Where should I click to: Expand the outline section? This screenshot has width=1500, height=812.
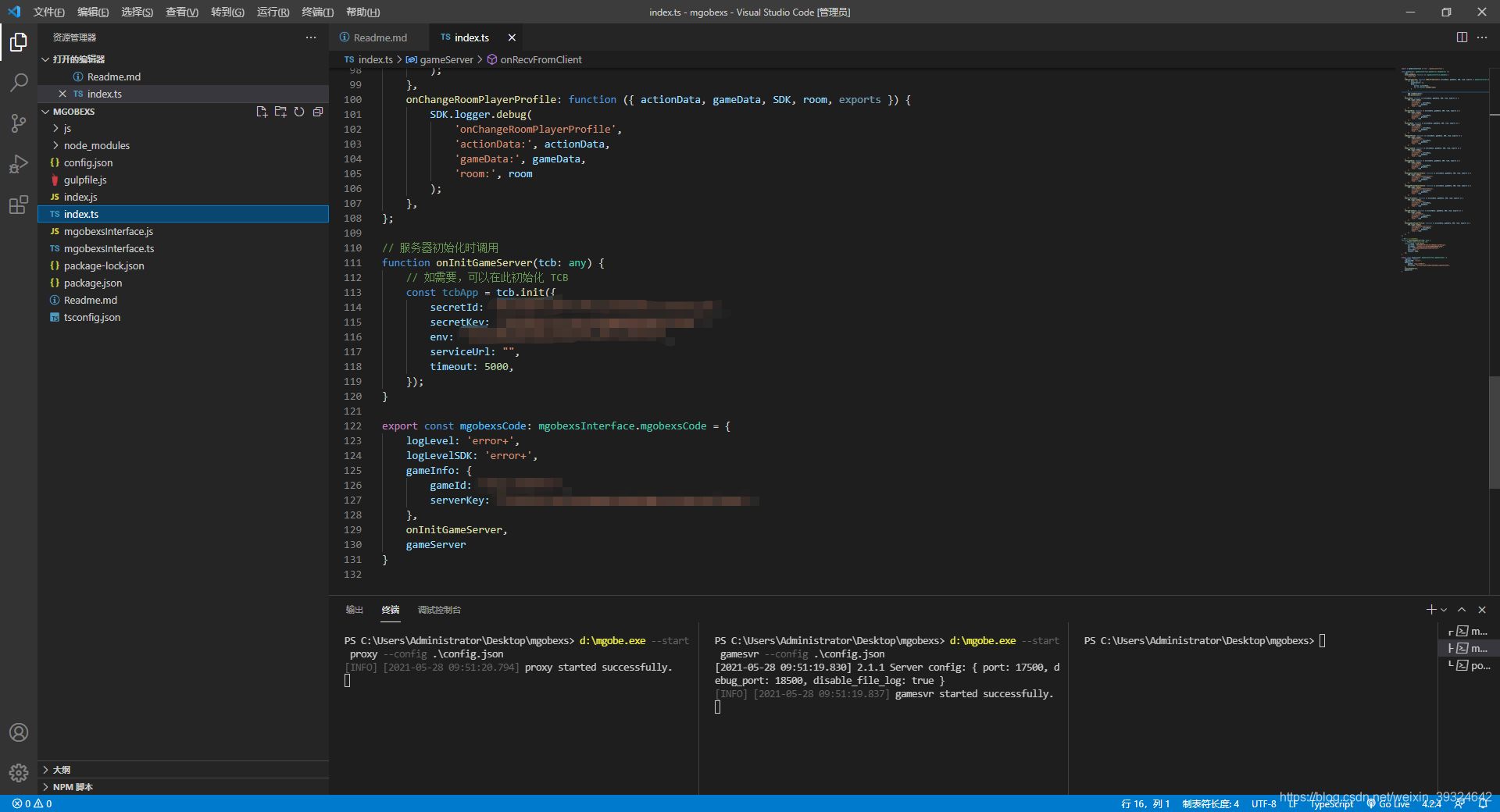(184, 770)
